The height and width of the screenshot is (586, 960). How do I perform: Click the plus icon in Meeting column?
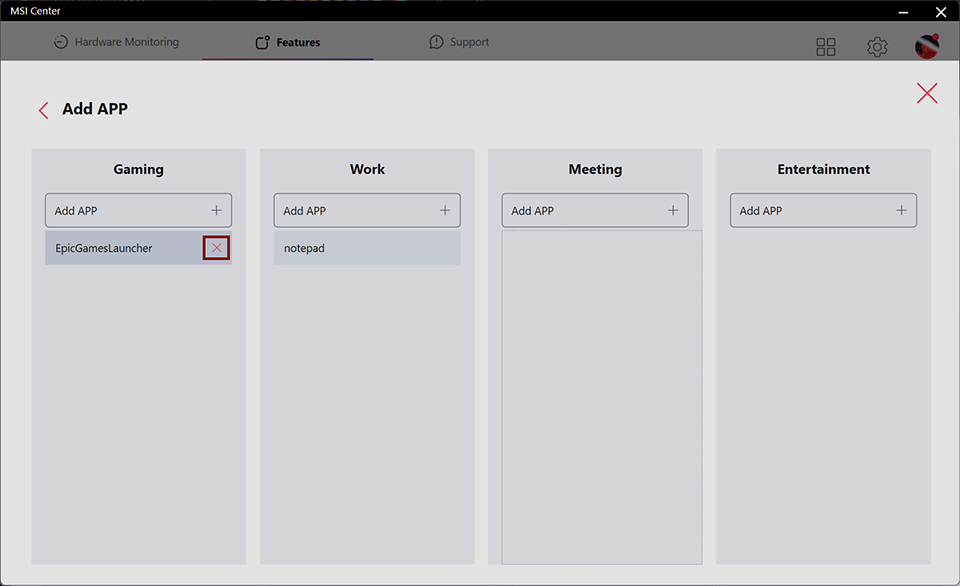click(673, 210)
